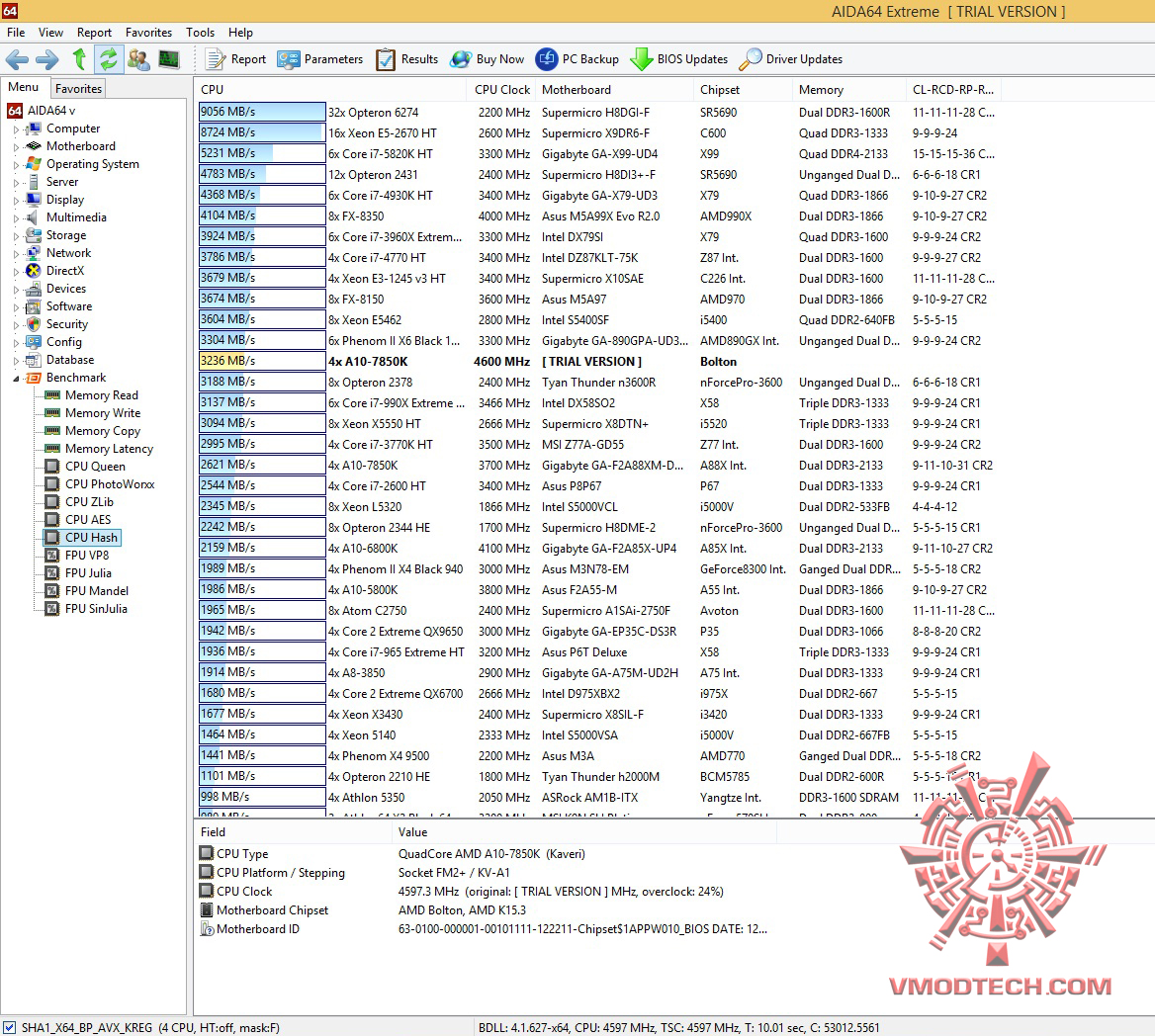Select CPU Queen benchmark
1155x1036 pixels.
95,466
